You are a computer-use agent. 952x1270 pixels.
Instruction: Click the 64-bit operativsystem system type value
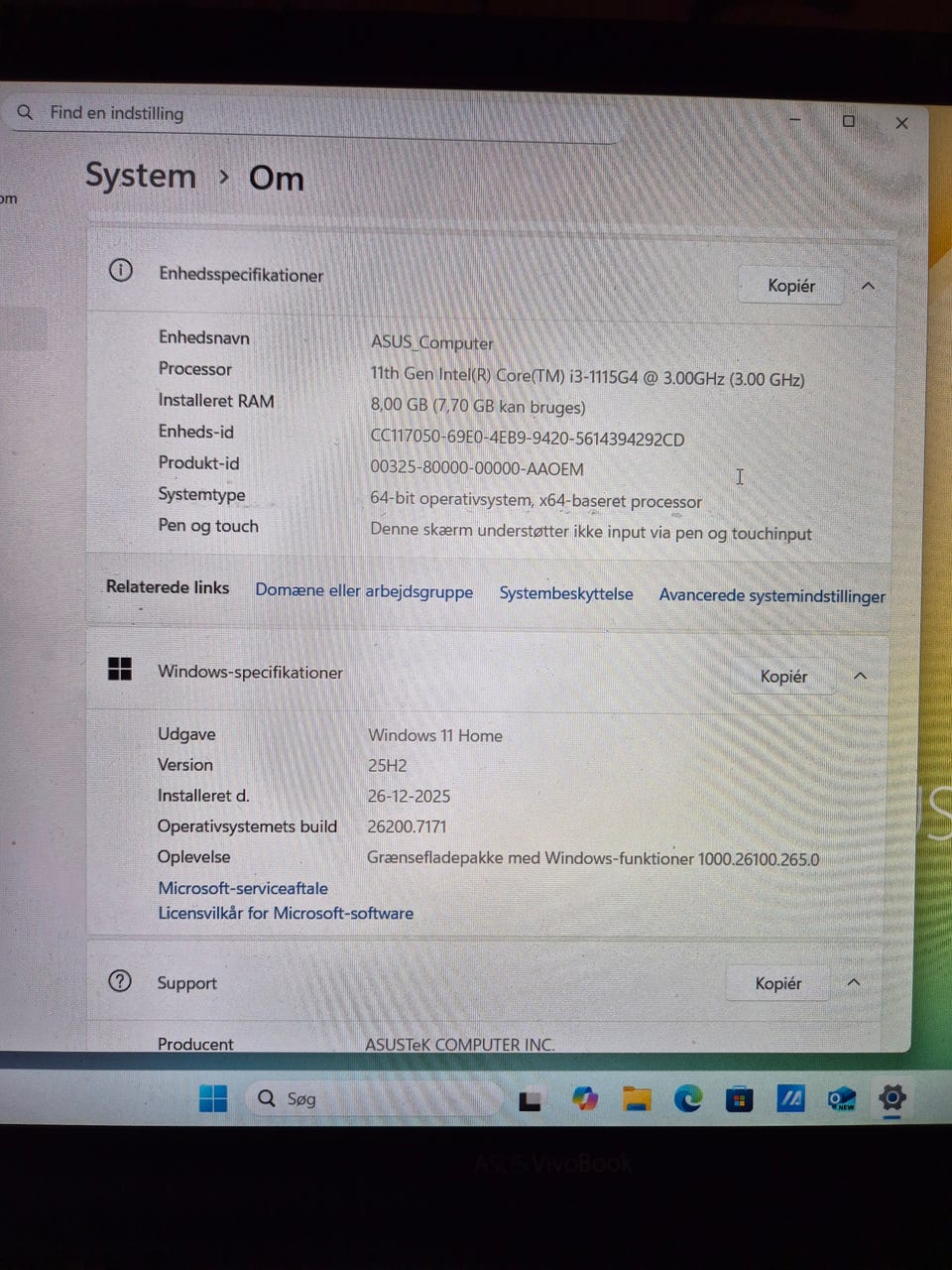tap(535, 500)
